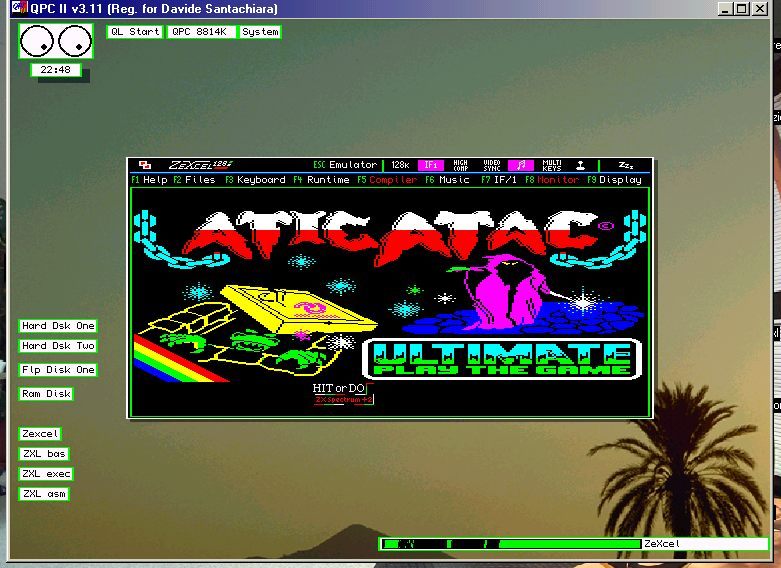Open the F4 Runtime menu
781x568 pixels.
pyautogui.click(x=321, y=180)
